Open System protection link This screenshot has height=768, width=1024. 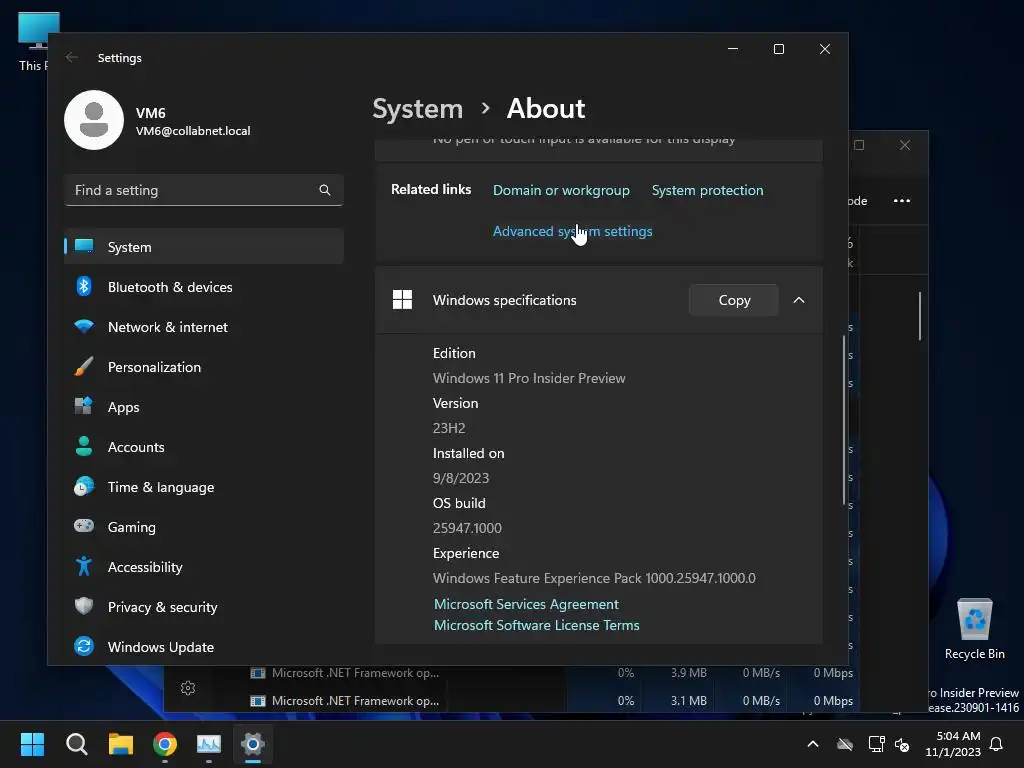point(707,190)
